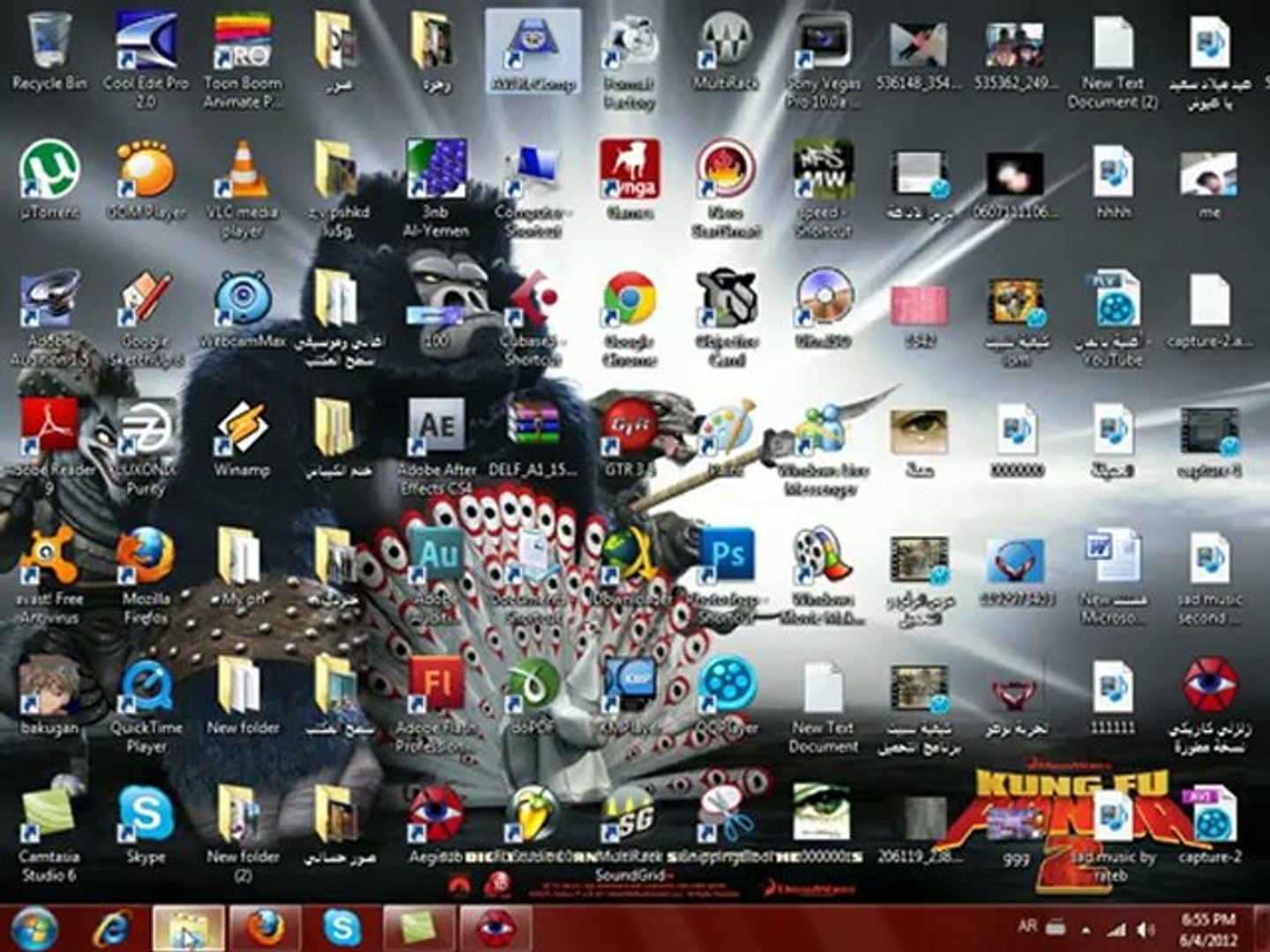Click the Mozilla Firefox desktop shortcut
Screen dimensions: 1270x952
(146, 575)
